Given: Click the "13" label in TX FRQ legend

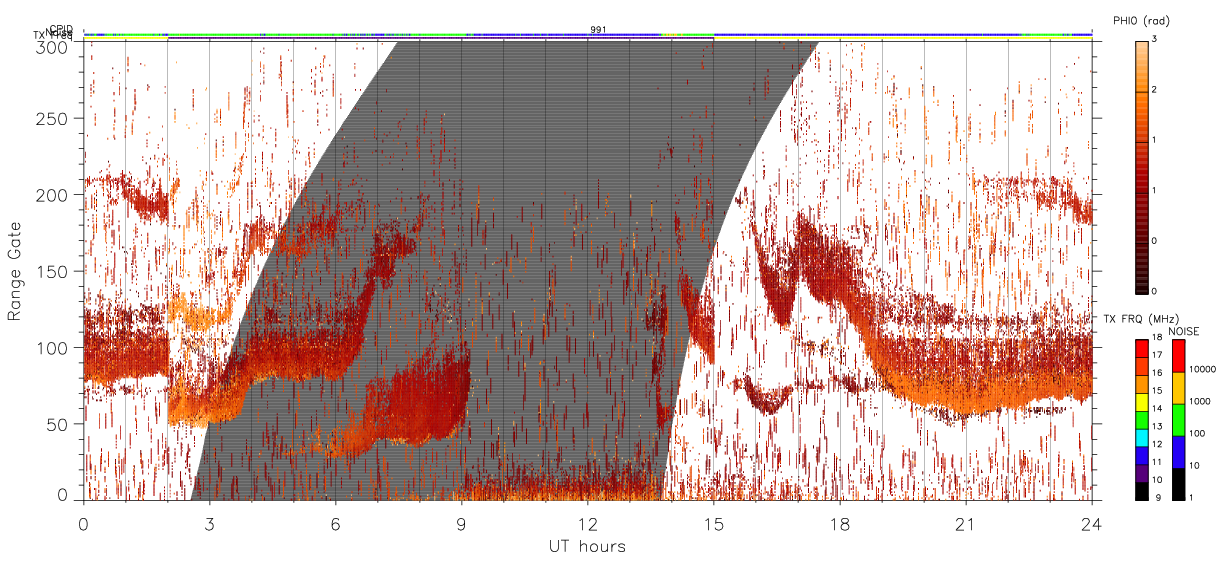Looking at the screenshot, I should point(1157,426).
